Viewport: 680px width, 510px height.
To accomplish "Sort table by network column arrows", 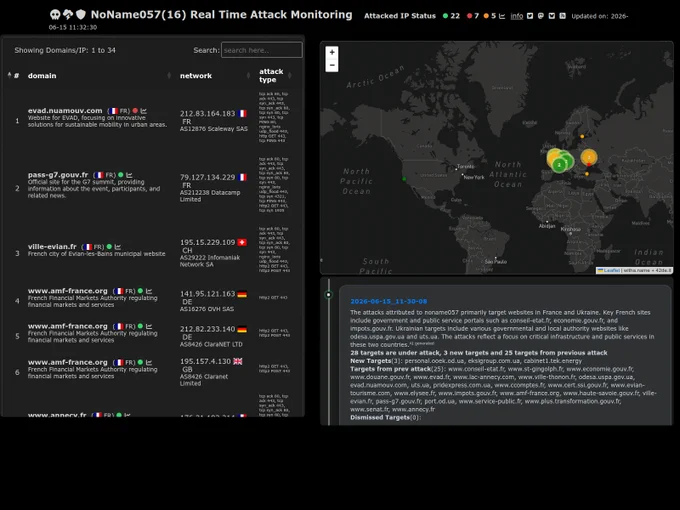I will (248, 76).
